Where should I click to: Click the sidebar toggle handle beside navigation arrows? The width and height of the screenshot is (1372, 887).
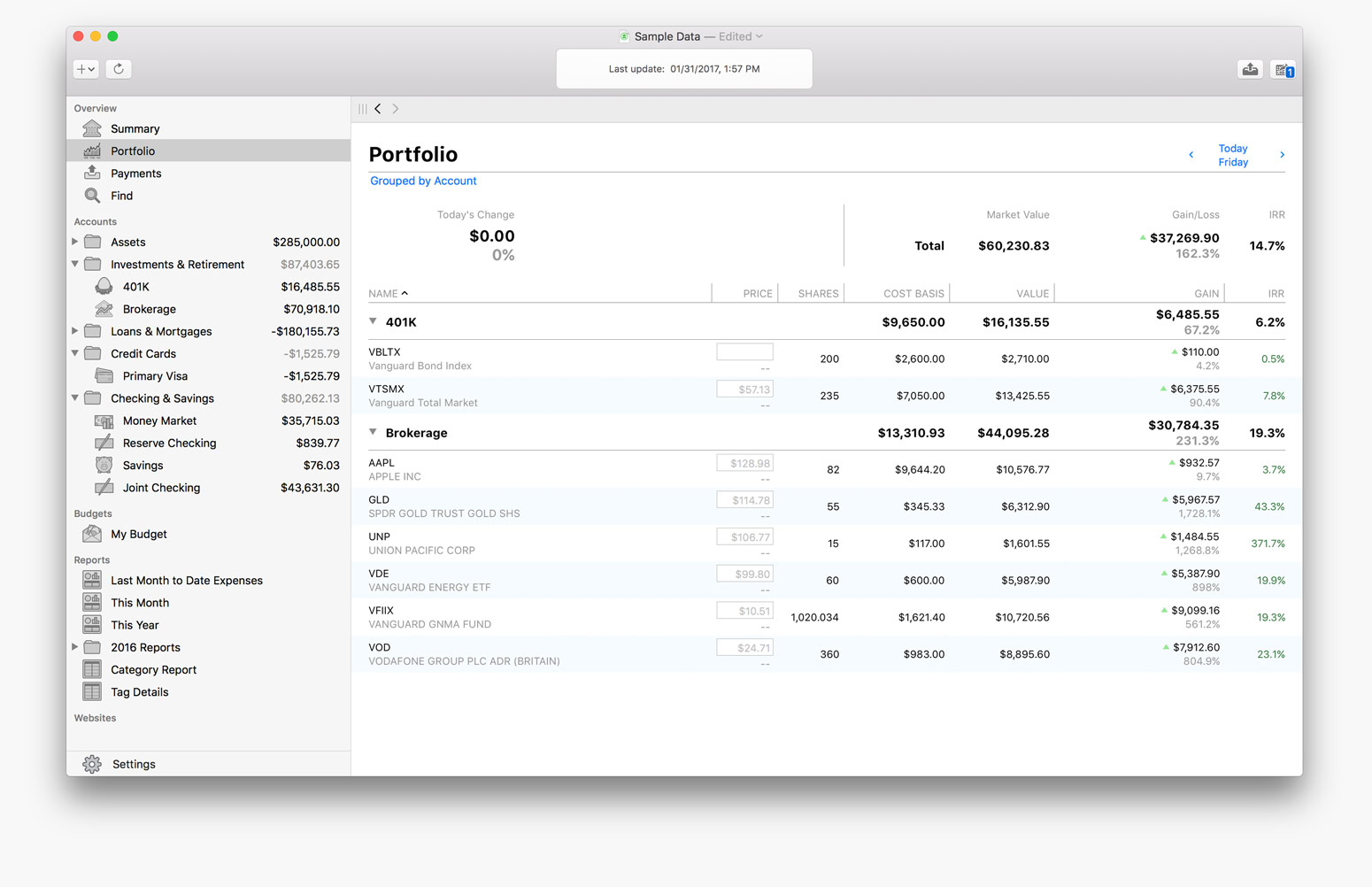(x=363, y=109)
